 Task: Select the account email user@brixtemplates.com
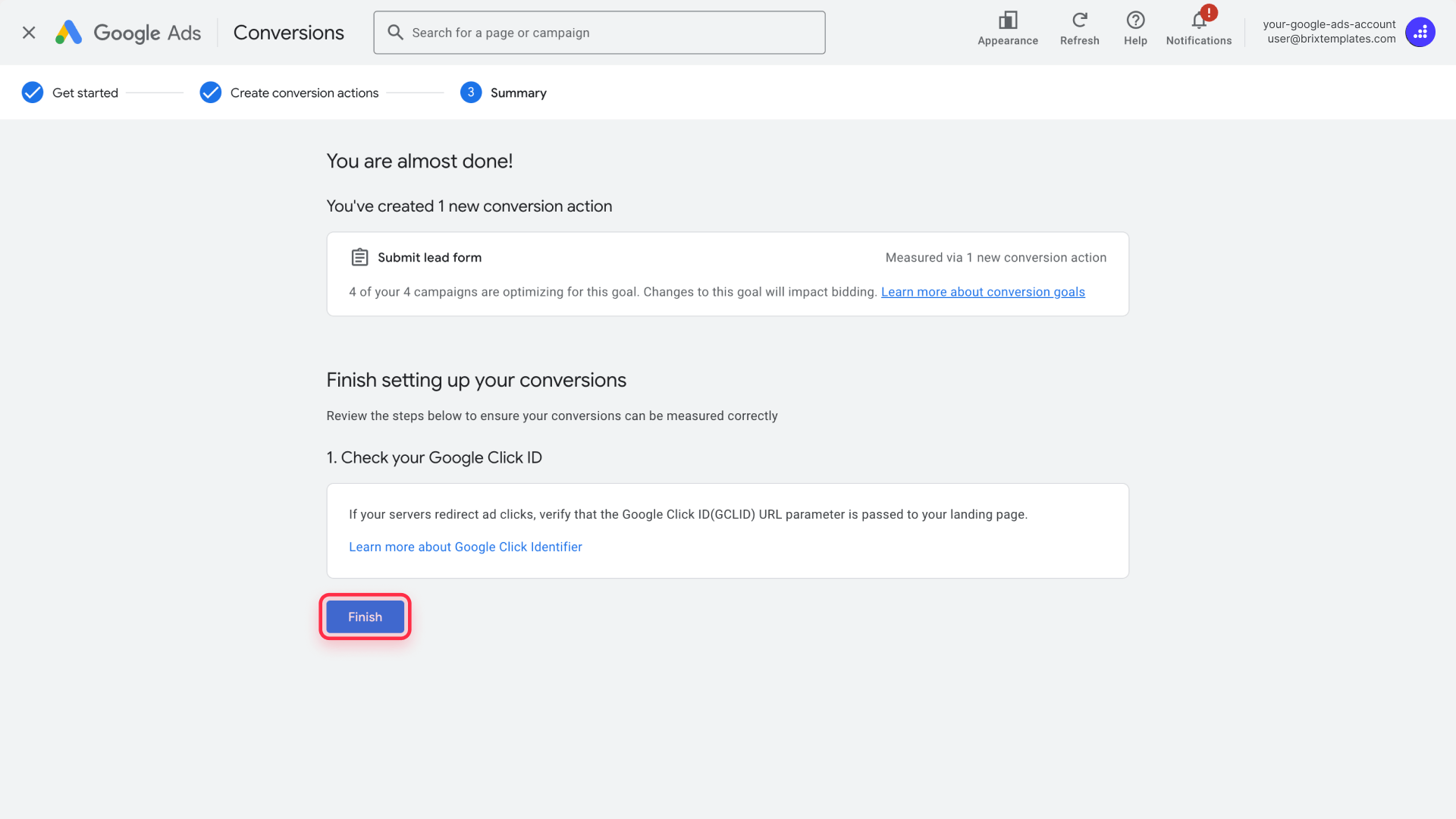1330,39
